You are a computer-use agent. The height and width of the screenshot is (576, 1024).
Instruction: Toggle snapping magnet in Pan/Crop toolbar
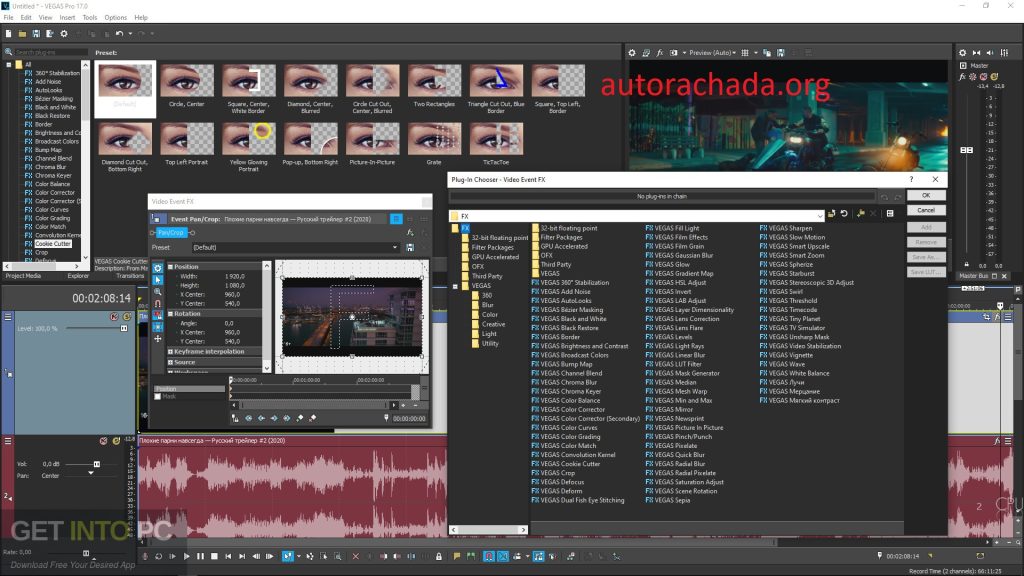[158, 303]
